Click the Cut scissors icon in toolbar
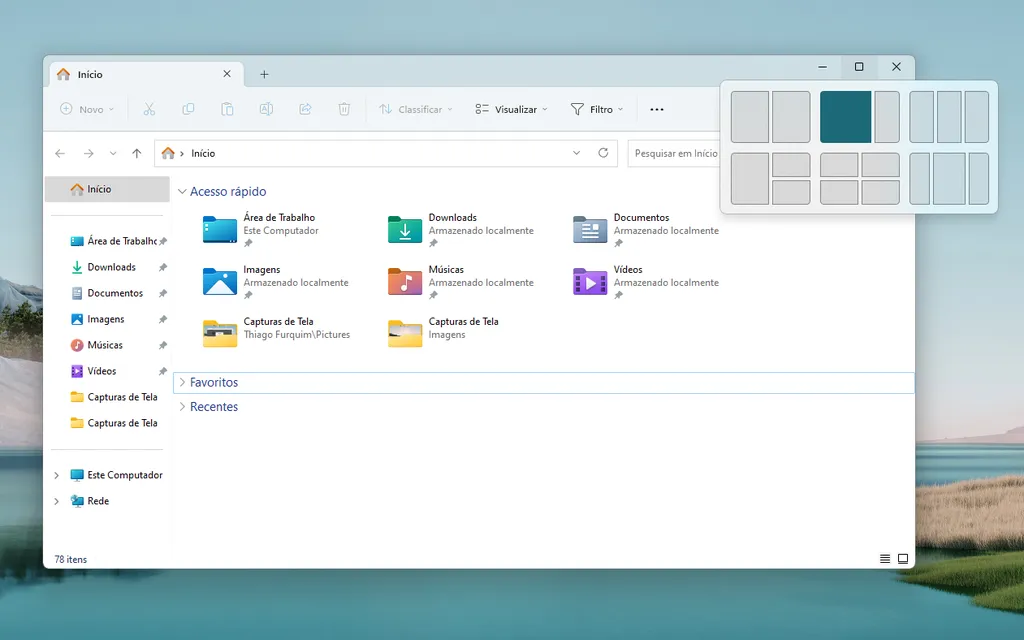The width and height of the screenshot is (1024, 640). pos(149,109)
